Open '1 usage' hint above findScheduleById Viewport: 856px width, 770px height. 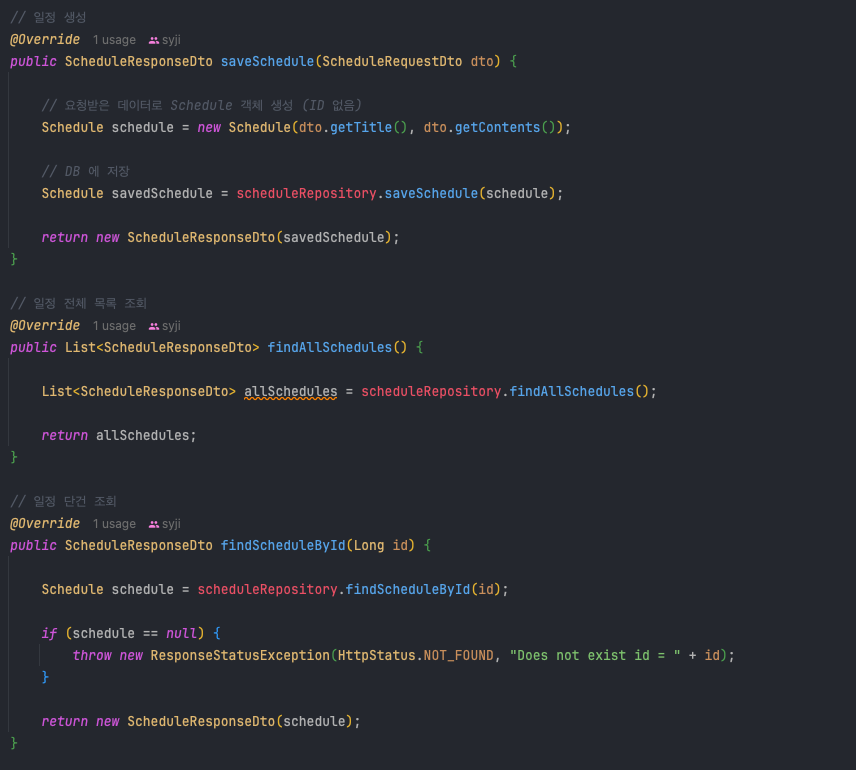point(114,524)
